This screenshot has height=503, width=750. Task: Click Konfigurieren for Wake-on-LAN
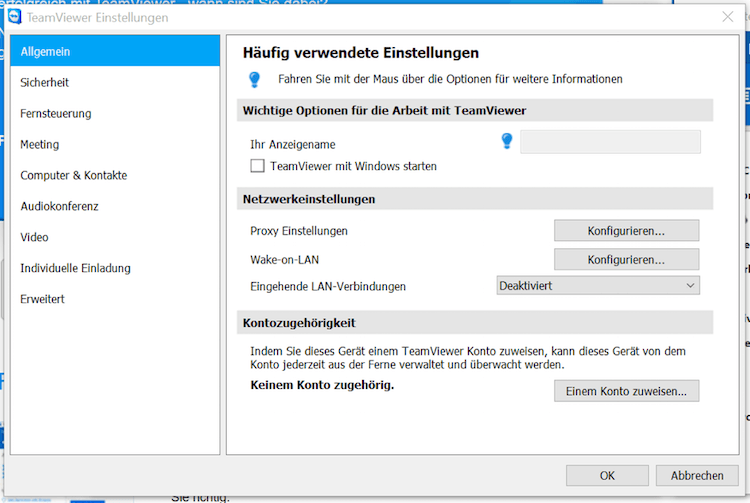coord(626,260)
